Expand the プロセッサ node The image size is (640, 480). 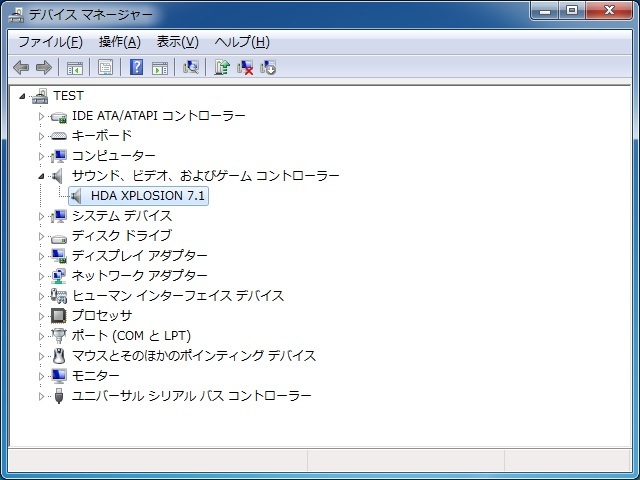pyautogui.click(x=41, y=316)
